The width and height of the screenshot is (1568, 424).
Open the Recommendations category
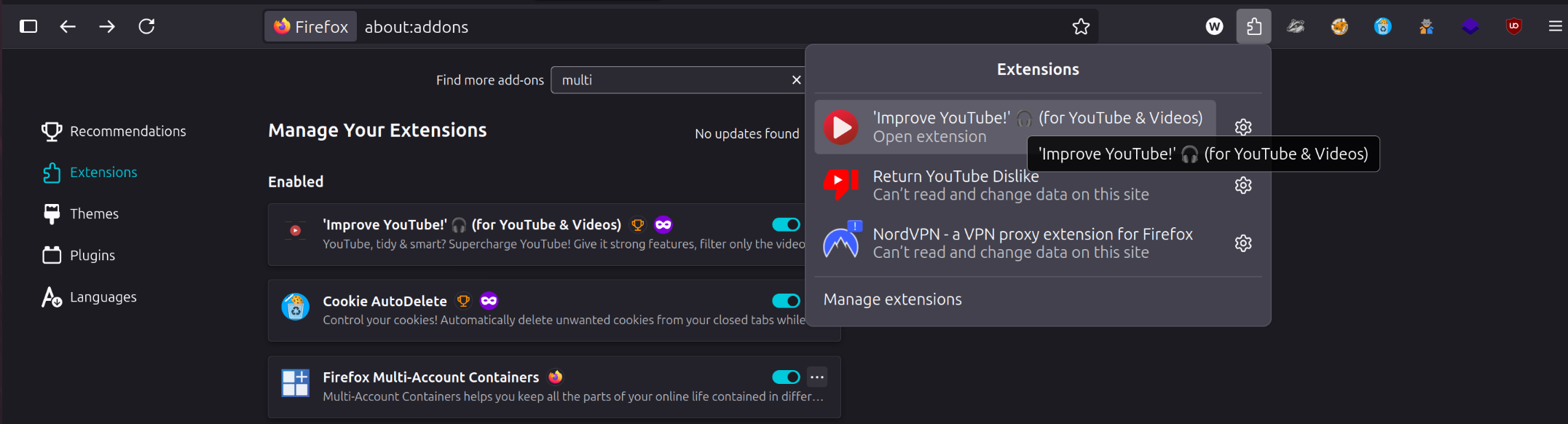point(114,131)
